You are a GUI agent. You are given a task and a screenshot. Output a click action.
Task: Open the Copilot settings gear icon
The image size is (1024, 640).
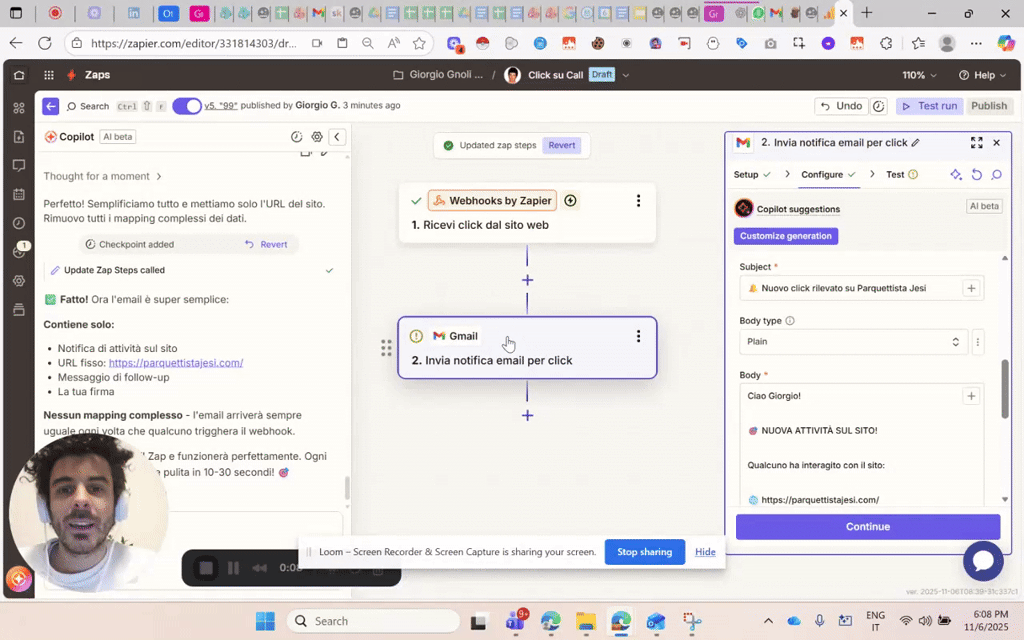click(317, 137)
